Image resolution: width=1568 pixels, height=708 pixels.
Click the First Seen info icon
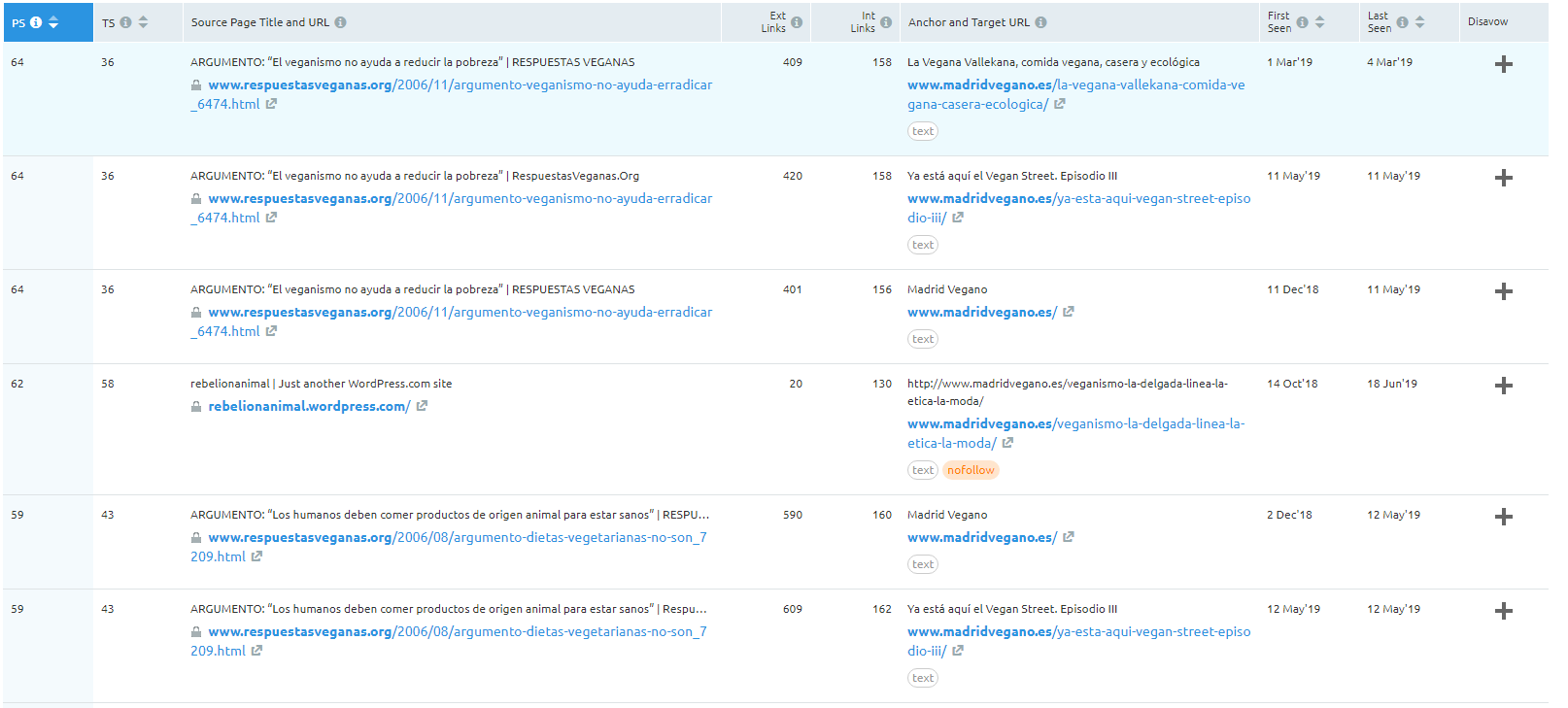tap(1302, 22)
